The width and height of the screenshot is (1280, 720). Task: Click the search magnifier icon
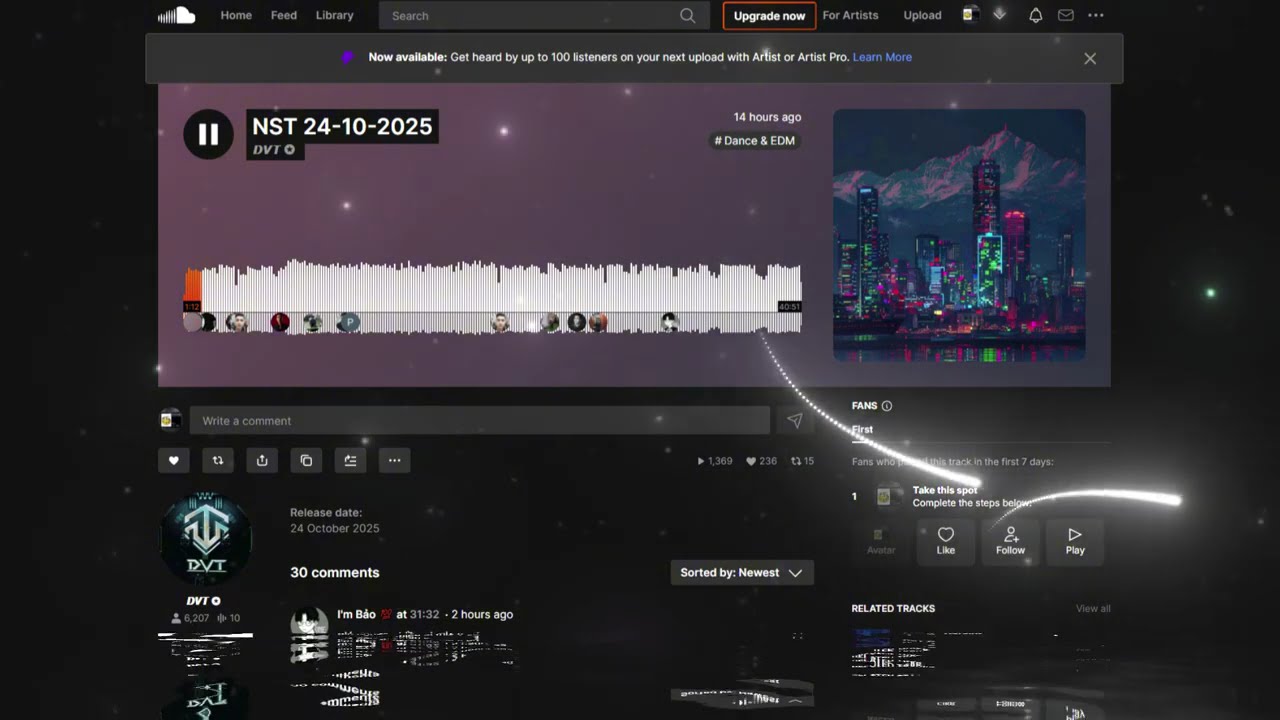tap(687, 16)
